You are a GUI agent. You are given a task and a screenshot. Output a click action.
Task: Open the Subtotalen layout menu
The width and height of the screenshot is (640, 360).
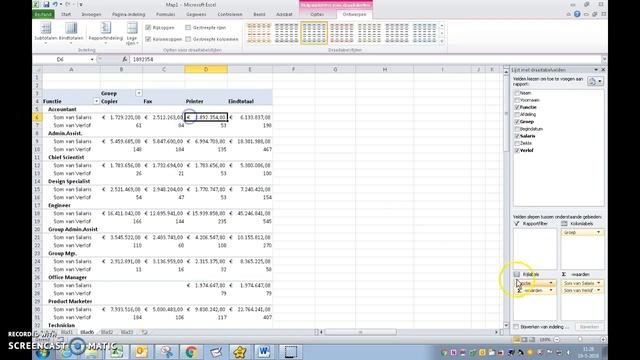(x=46, y=33)
